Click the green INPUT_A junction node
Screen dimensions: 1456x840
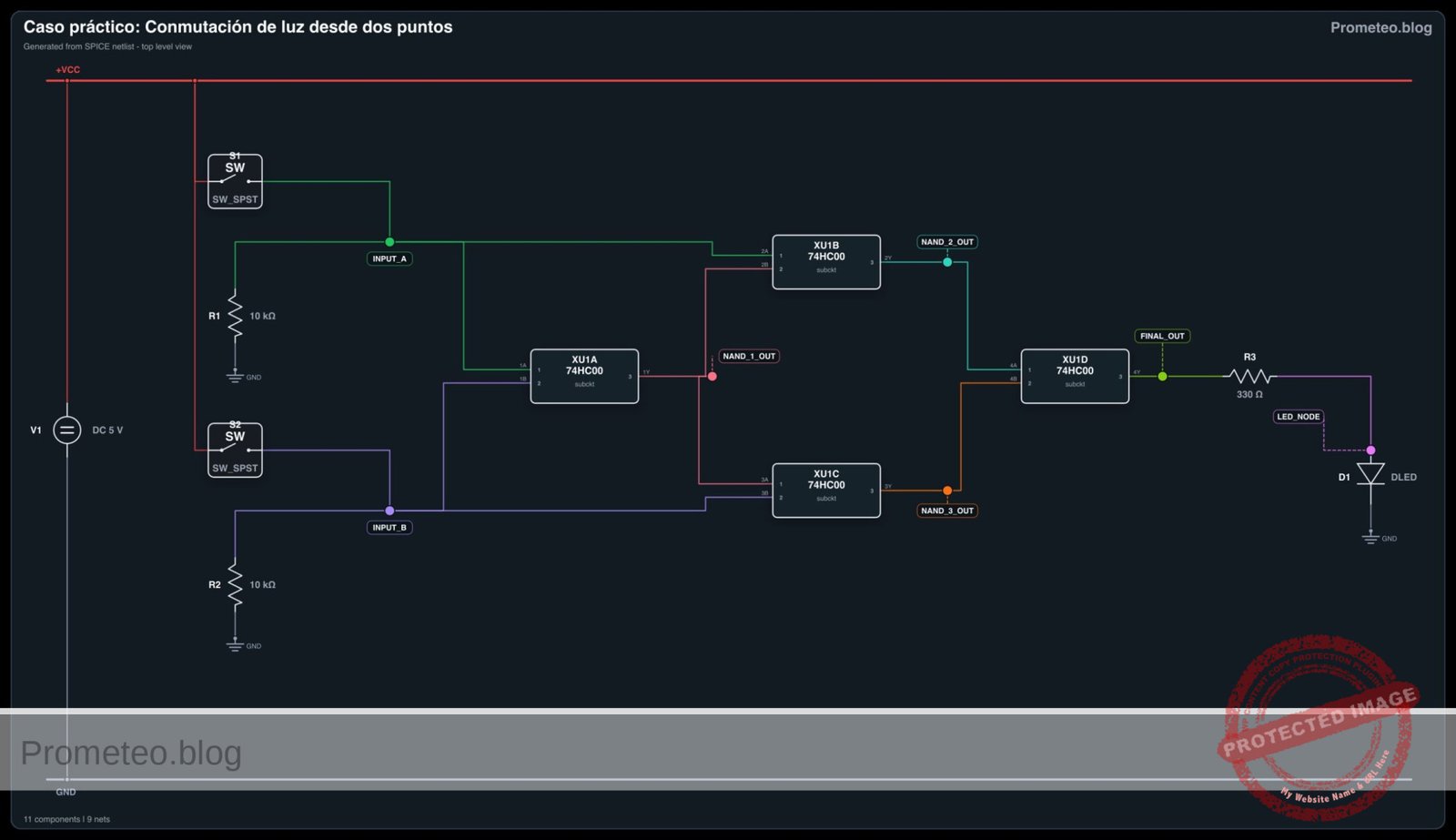coord(389,242)
